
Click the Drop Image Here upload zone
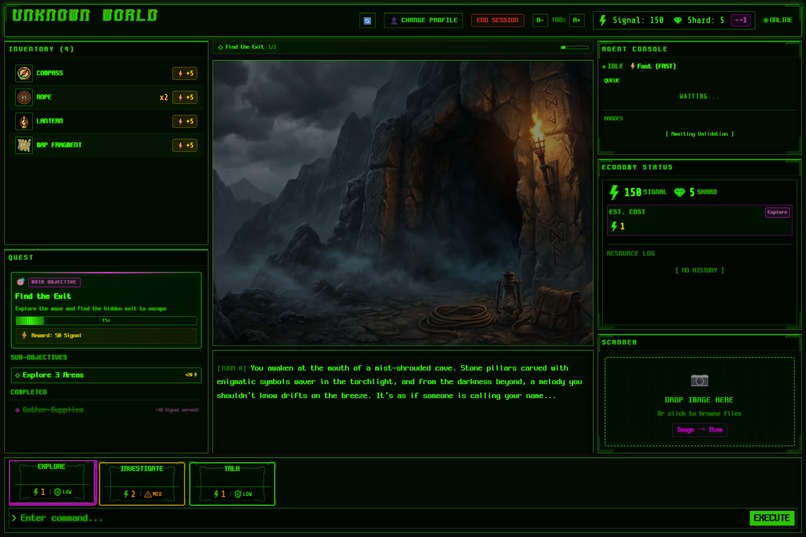pos(699,401)
